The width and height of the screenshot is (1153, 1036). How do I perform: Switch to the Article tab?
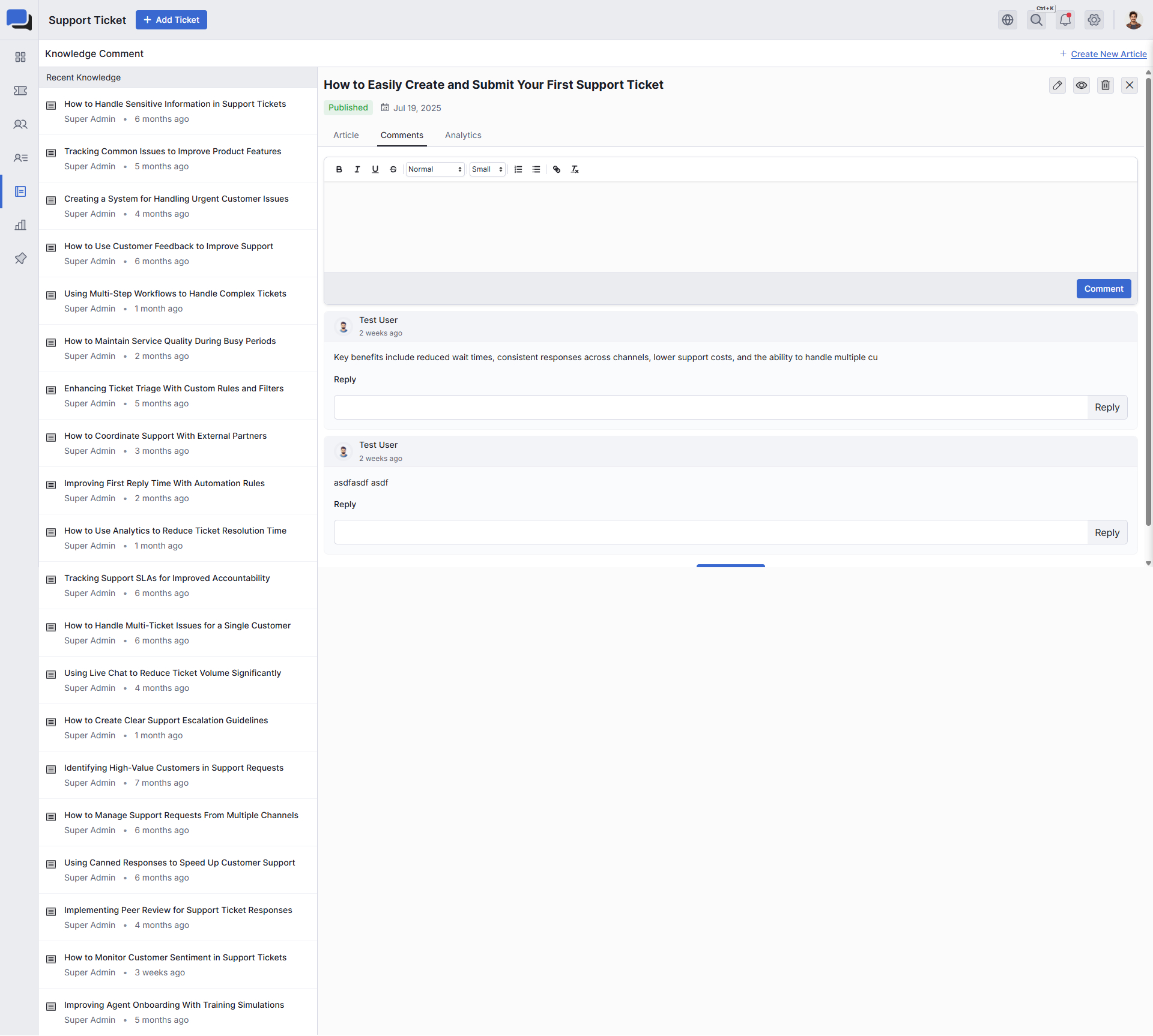(x=346, y=135)
